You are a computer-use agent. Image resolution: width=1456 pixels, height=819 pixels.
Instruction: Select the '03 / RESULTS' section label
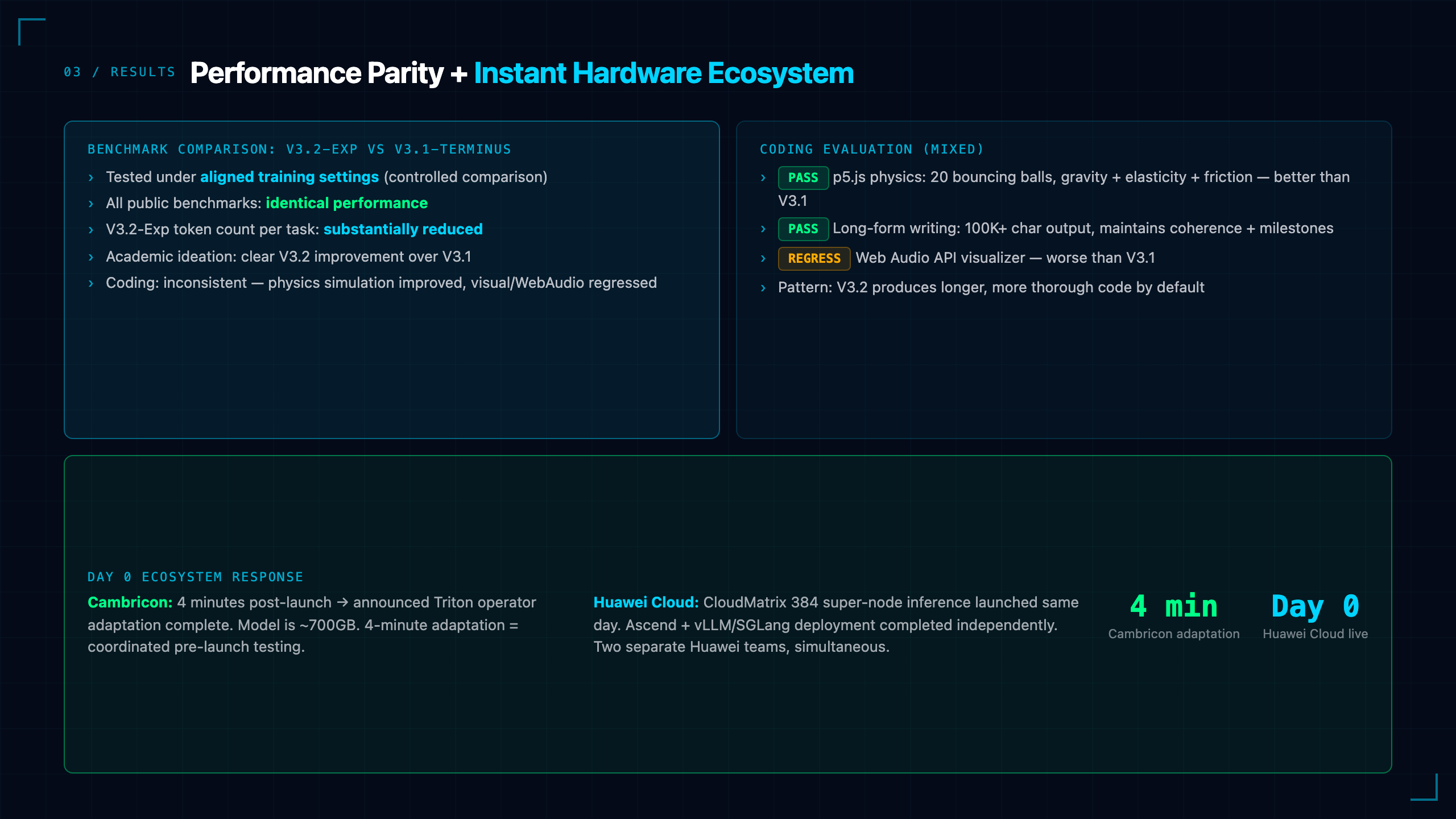(x=119, y=72)
